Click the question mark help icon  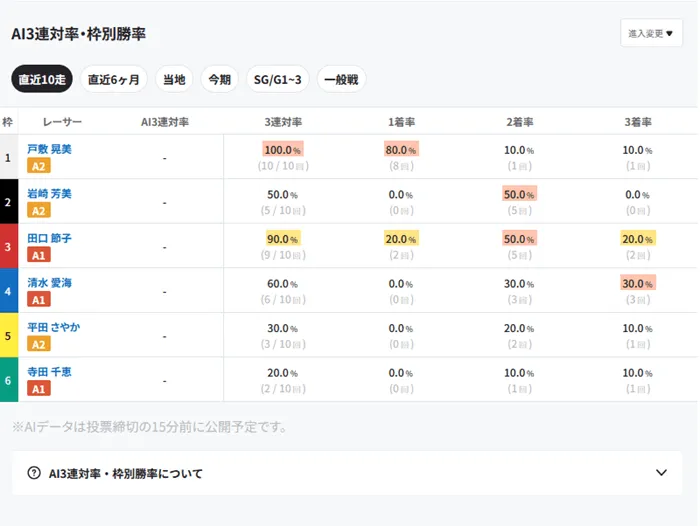(x=34, y=473)
